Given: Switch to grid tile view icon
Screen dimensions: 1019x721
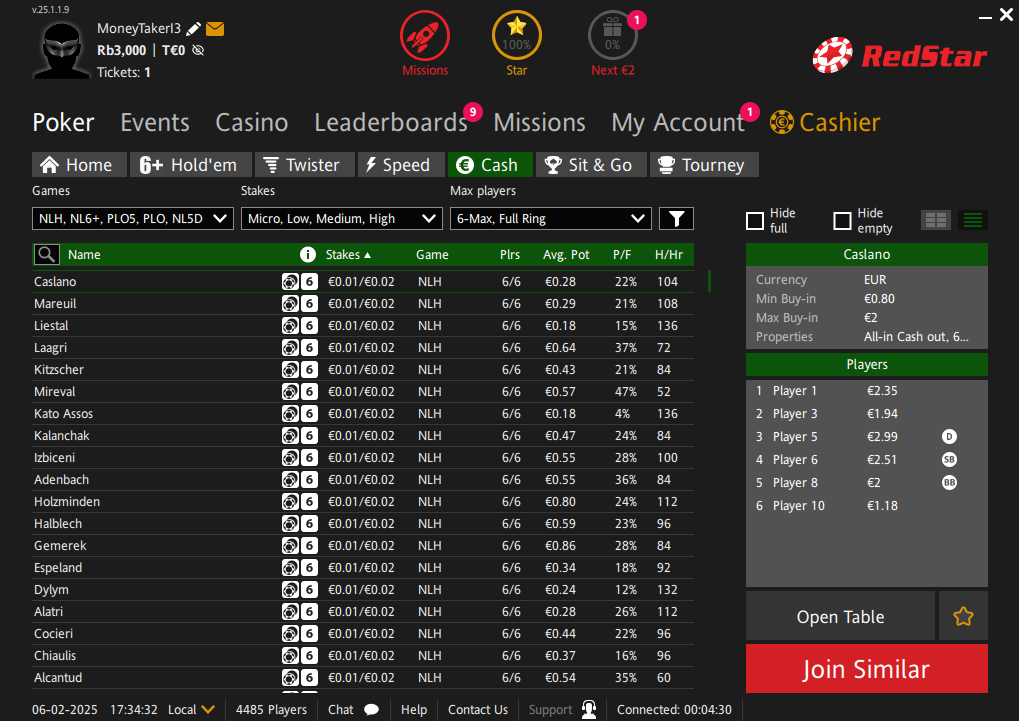Looking at the screenshot, I should click(936, 220).
